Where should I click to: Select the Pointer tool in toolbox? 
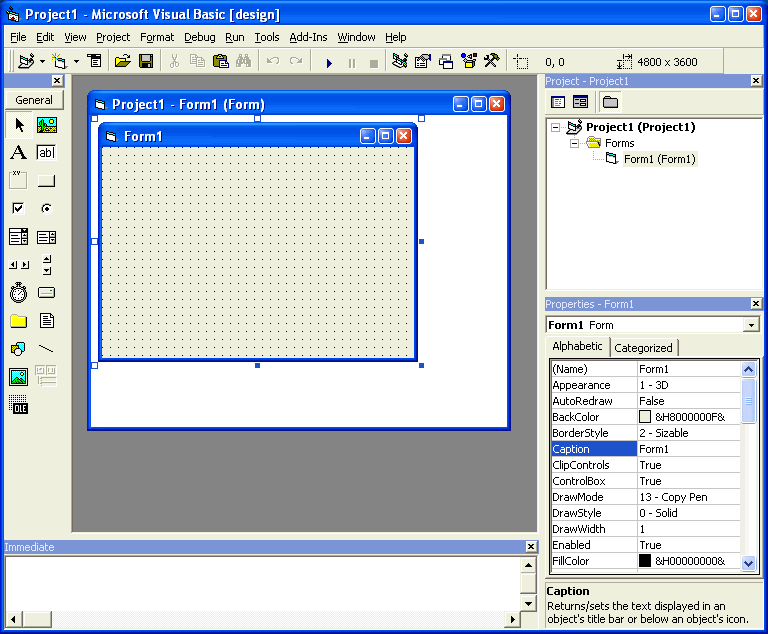tap(19, 125)
